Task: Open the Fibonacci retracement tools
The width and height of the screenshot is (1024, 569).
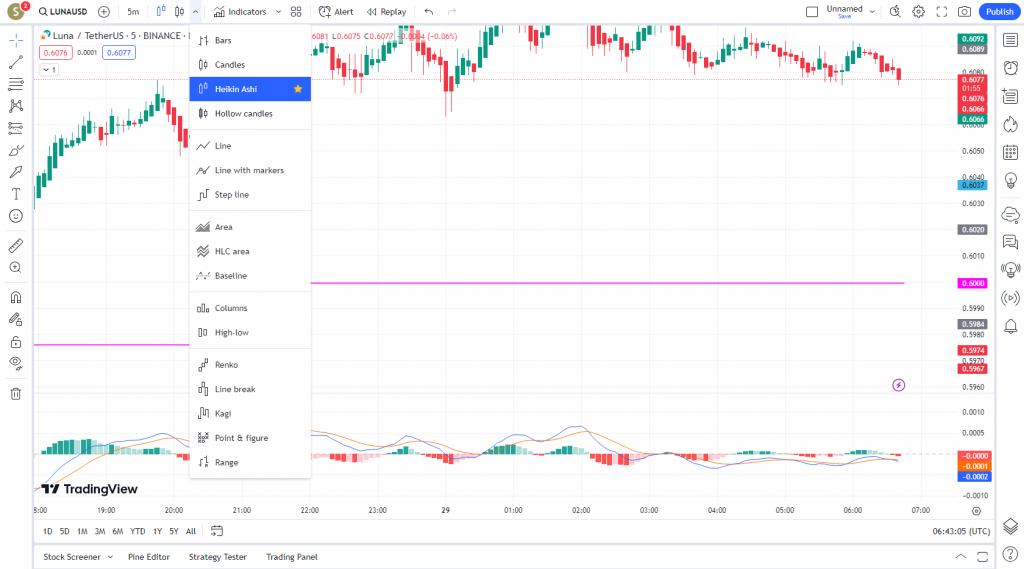Action: point(16,84)
